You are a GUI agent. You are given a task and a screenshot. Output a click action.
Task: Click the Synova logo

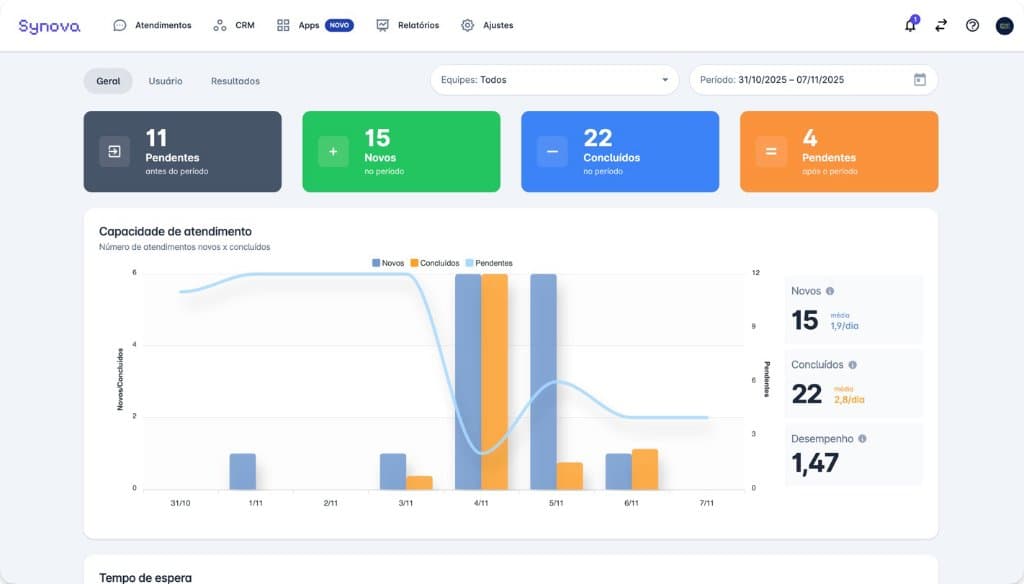pyautogui.click(x=49, y=26)
